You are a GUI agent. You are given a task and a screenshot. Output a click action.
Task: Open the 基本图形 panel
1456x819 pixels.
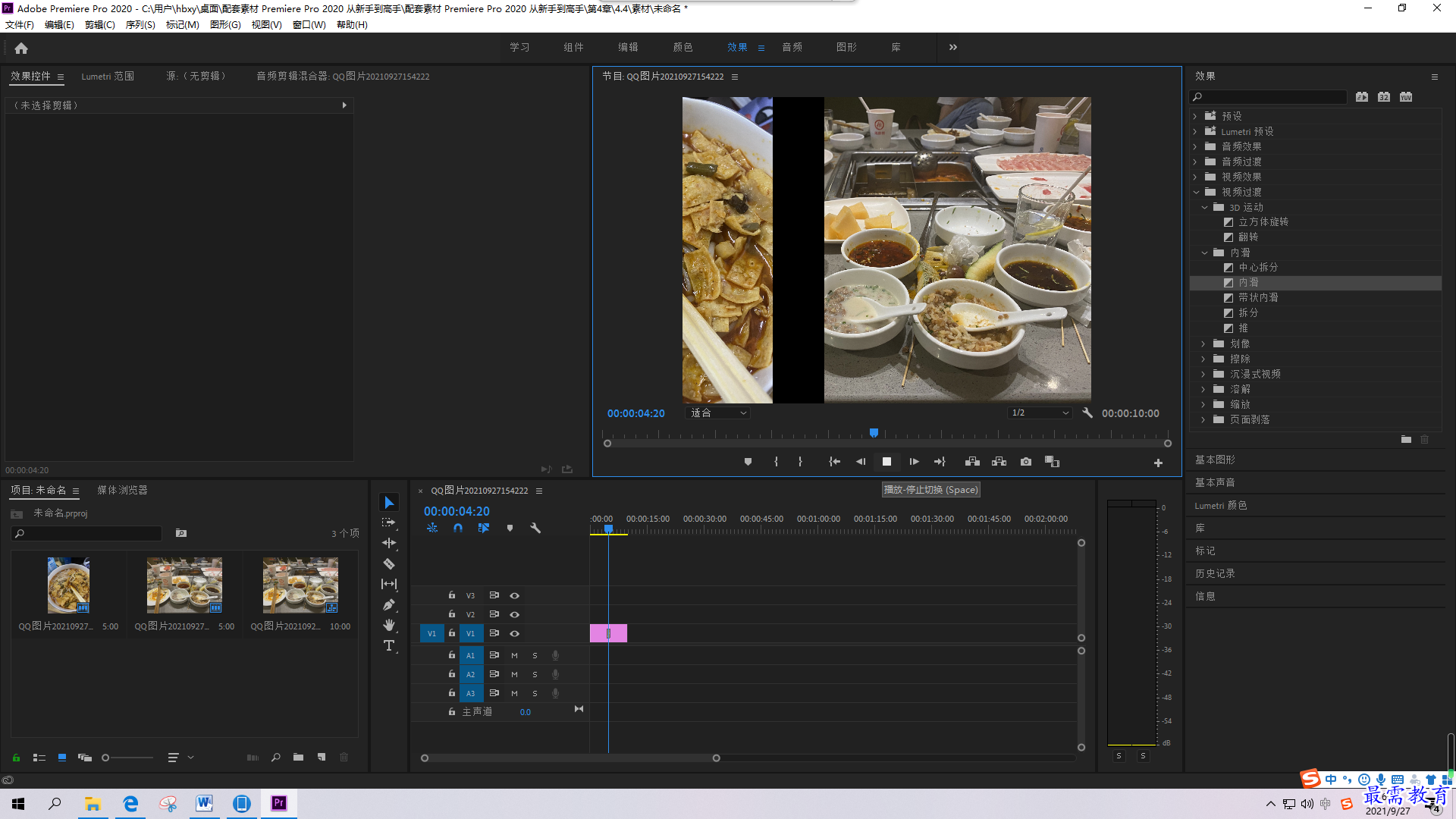coord(1215,460)
